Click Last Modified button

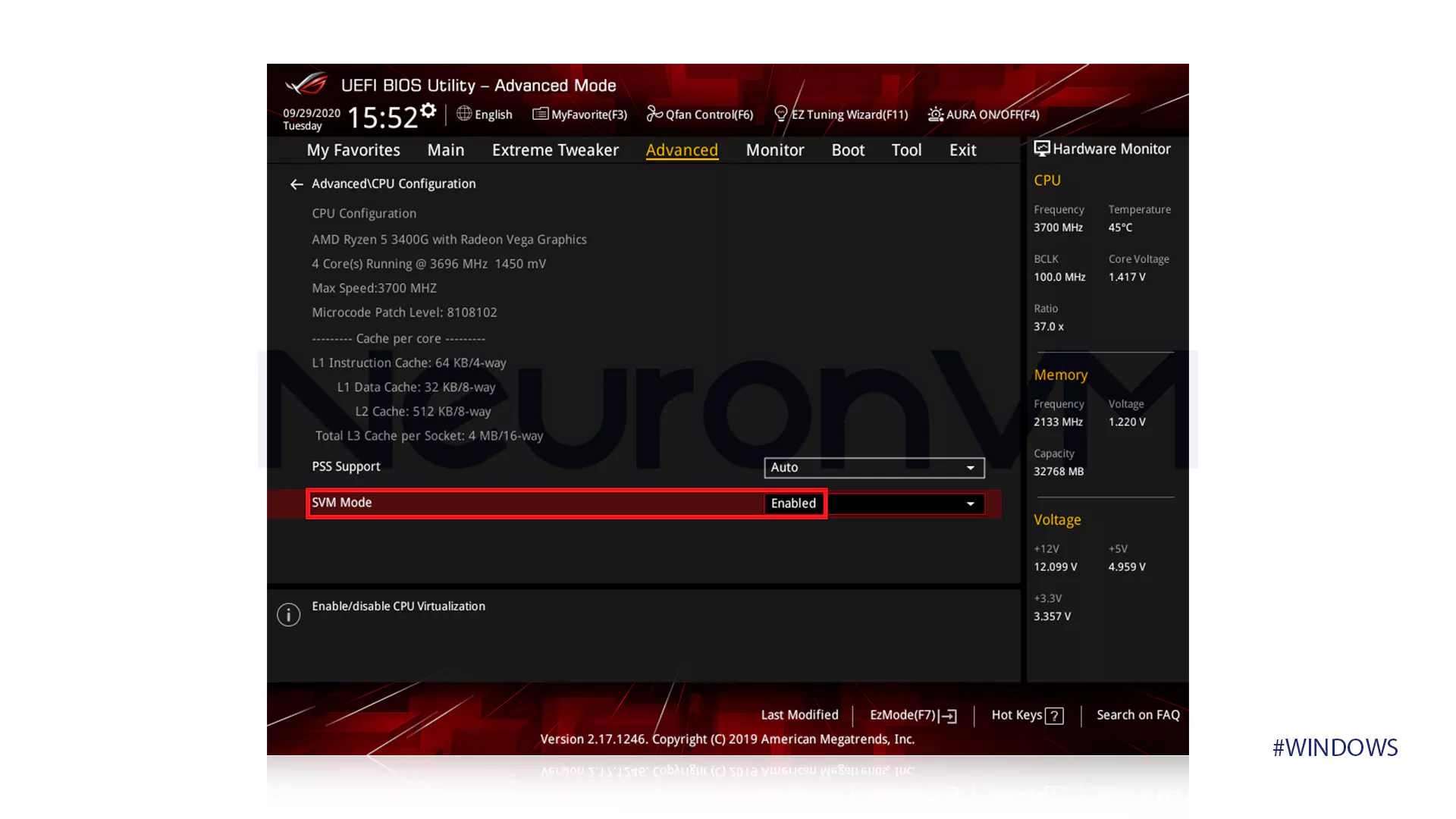(799, 715)
